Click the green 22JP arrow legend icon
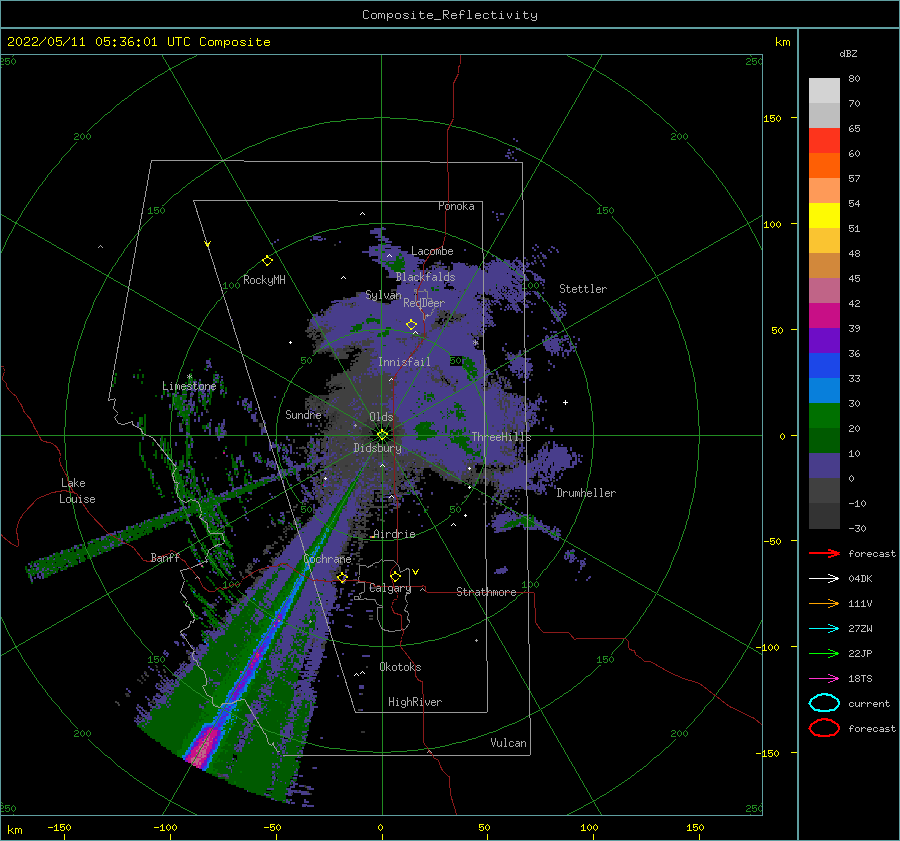Viewport: 900px width, 841px height. (824, 653)
